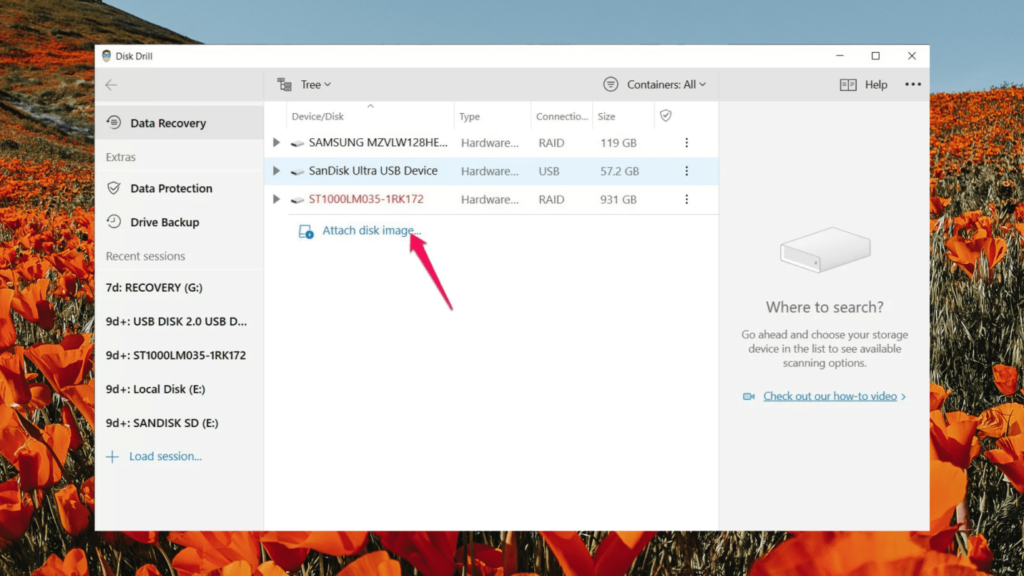Expand the SanDisk Ultra USB Device row
This screenshot has width=1024, height=576.
click(276, 170)
